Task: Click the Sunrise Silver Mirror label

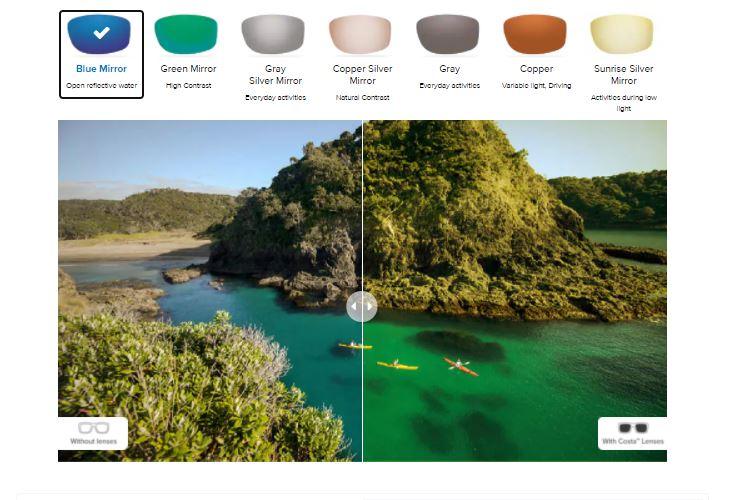Action: (623, 75)
